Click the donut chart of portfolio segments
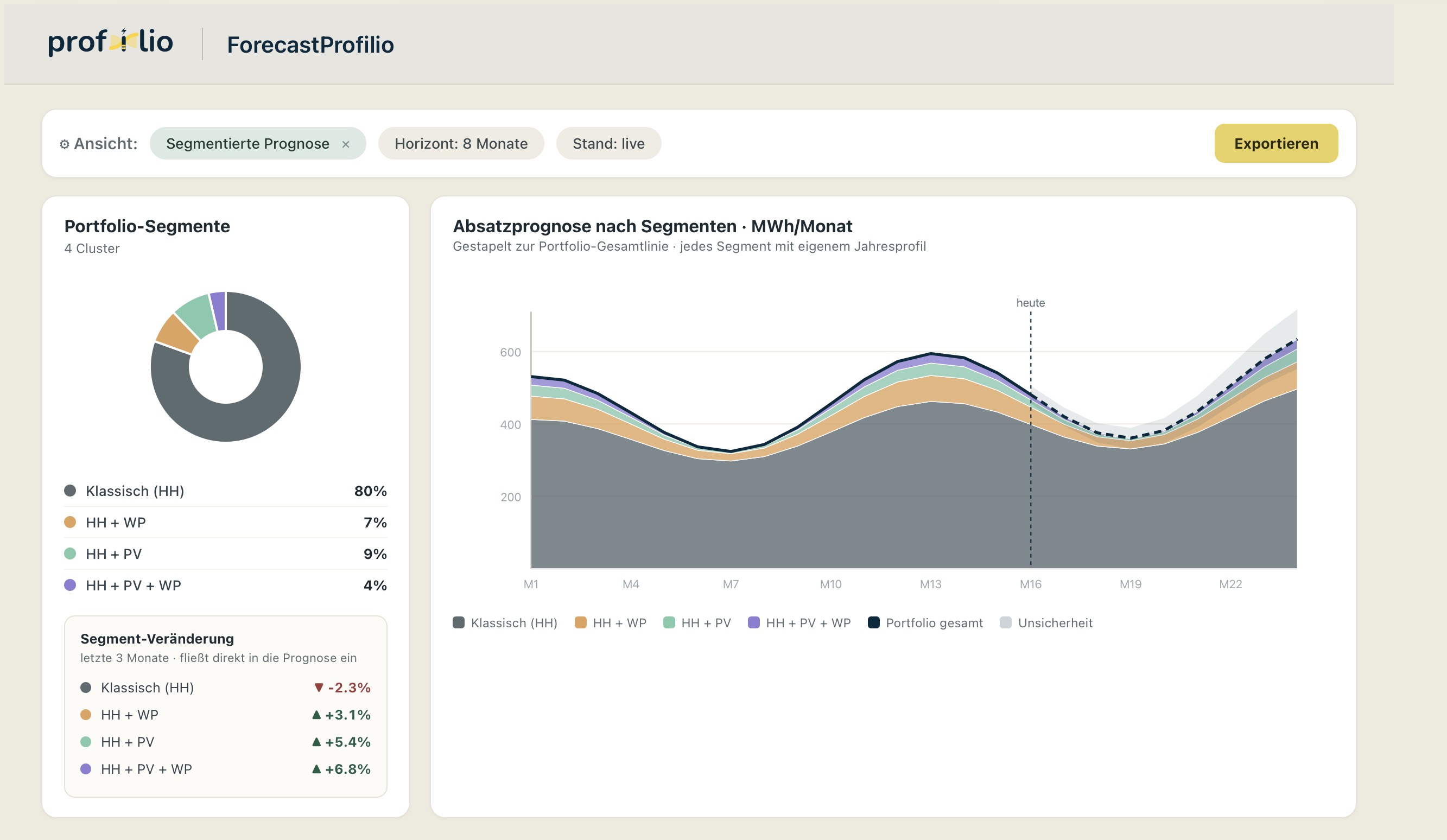Screen dimensions: 1447x840 tap(226, 367)
